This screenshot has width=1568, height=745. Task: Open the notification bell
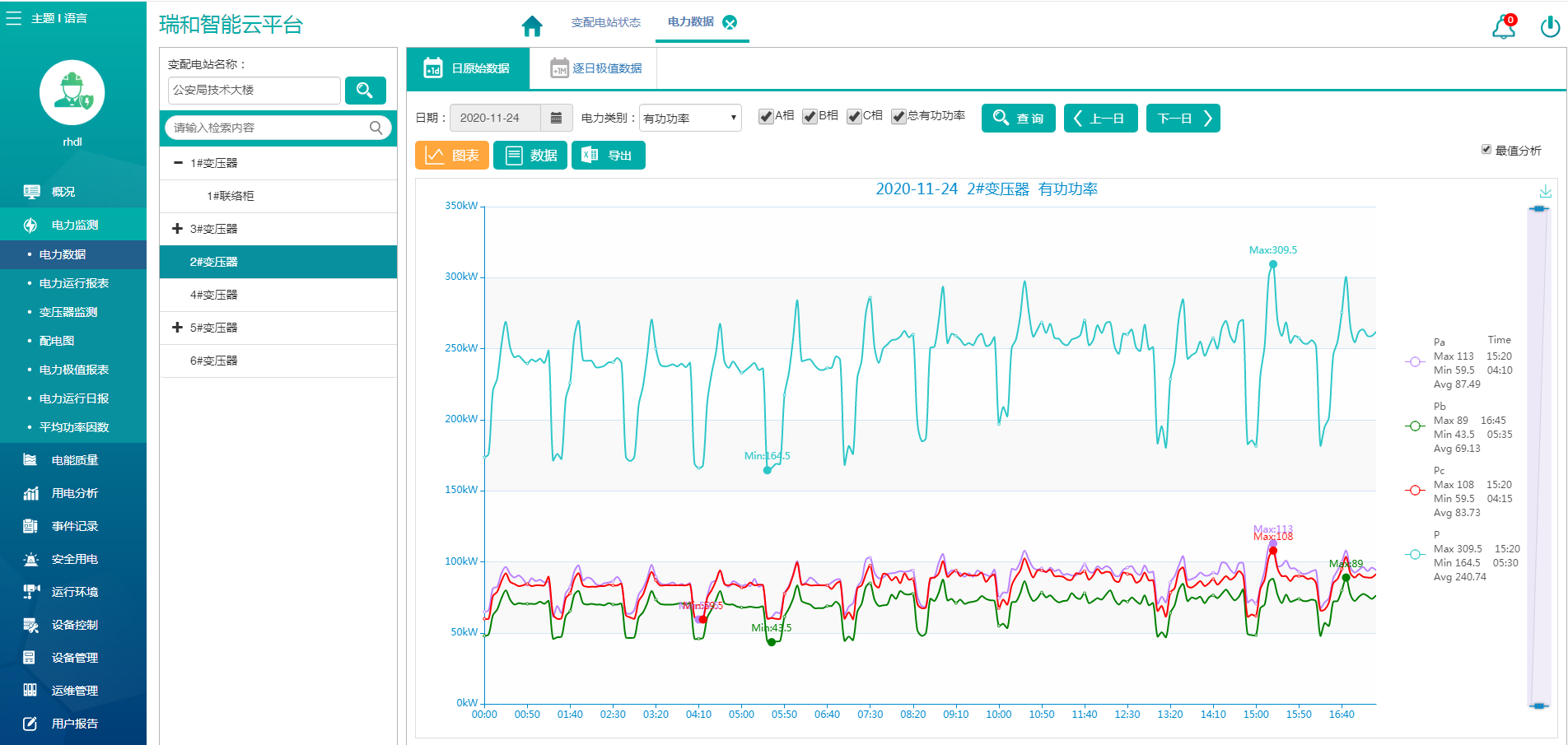[1504, 27]
